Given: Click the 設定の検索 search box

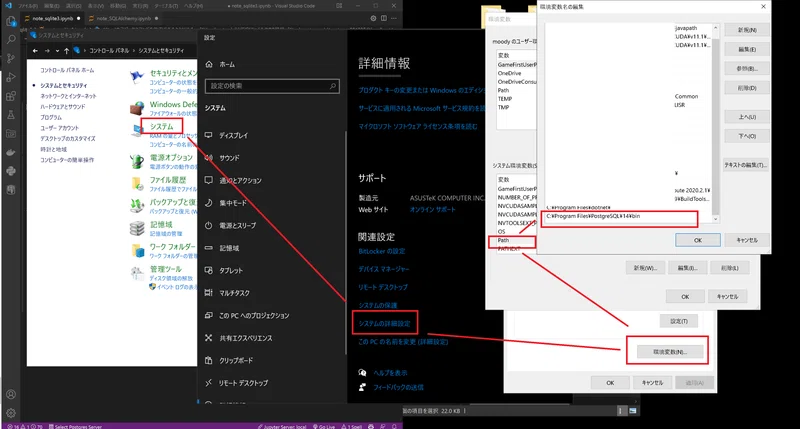Looking at the screenshot, I should coord(272,86).
